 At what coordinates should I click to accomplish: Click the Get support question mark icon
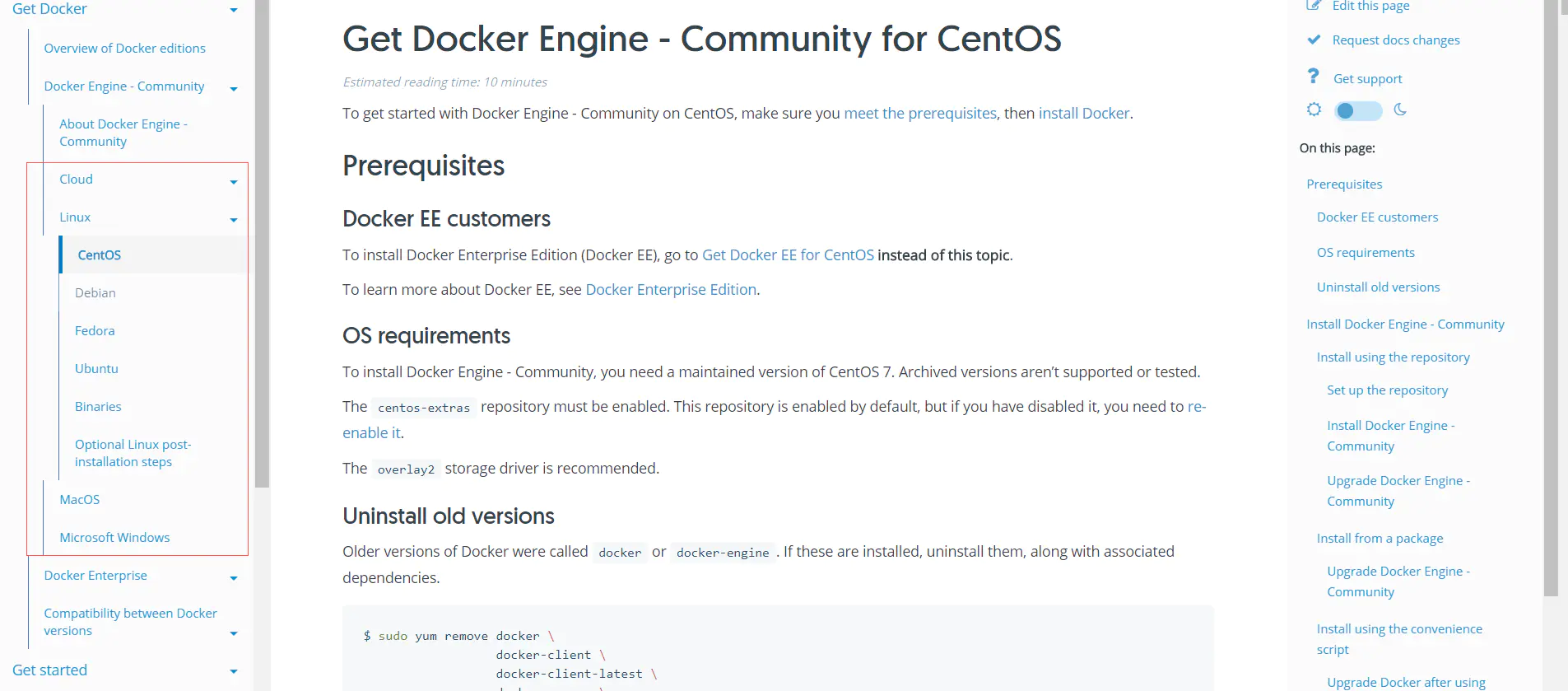[1314, 77]
